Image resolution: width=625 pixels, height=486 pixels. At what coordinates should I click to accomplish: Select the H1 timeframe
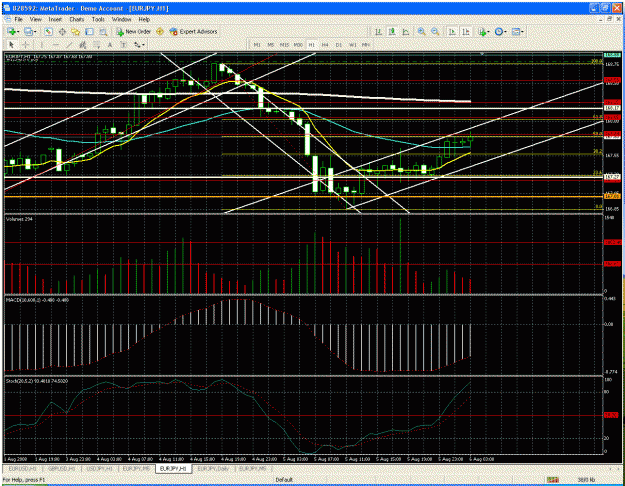(x=311, y=45)
